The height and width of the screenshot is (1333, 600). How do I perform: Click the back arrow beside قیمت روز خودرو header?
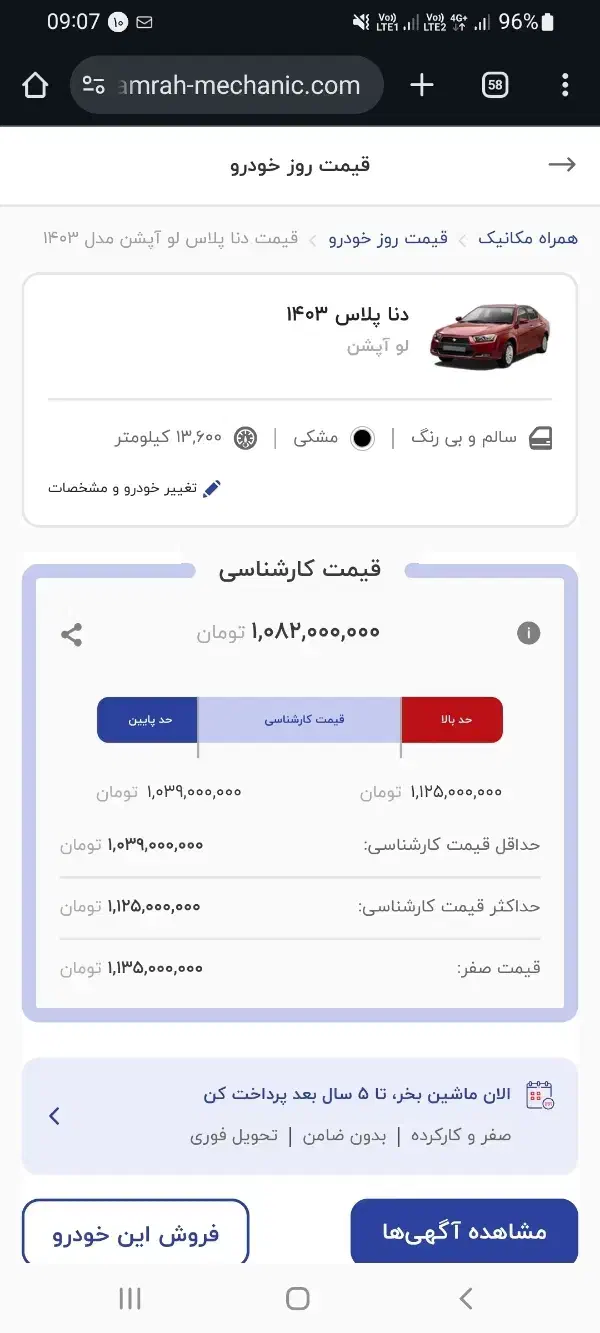[563, 164]
